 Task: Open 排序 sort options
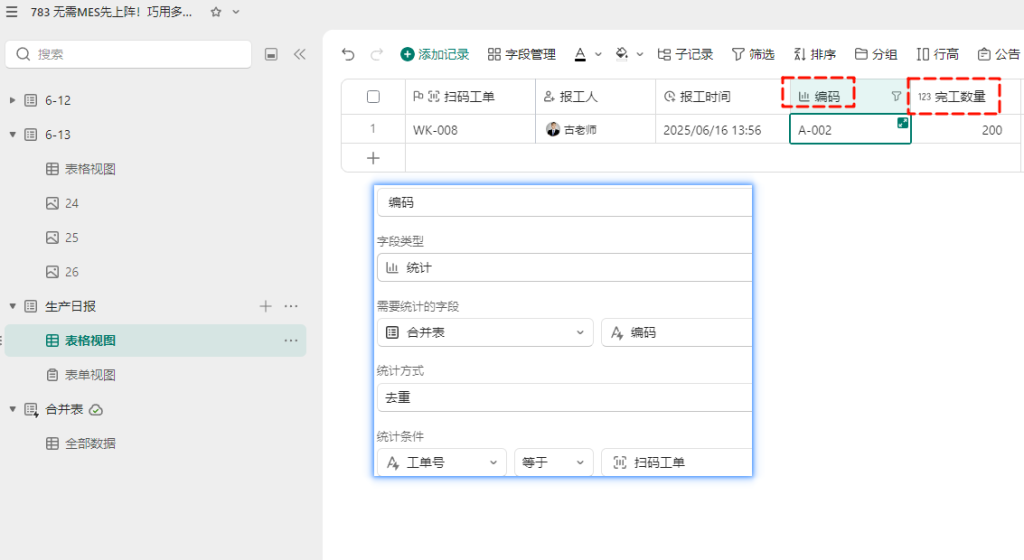(815, 54)
